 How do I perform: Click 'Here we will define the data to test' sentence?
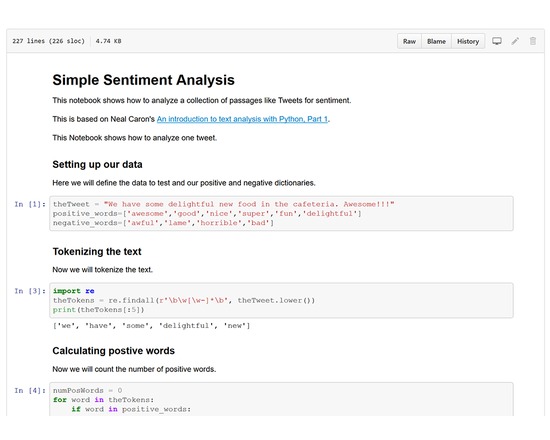coord(184,183)
